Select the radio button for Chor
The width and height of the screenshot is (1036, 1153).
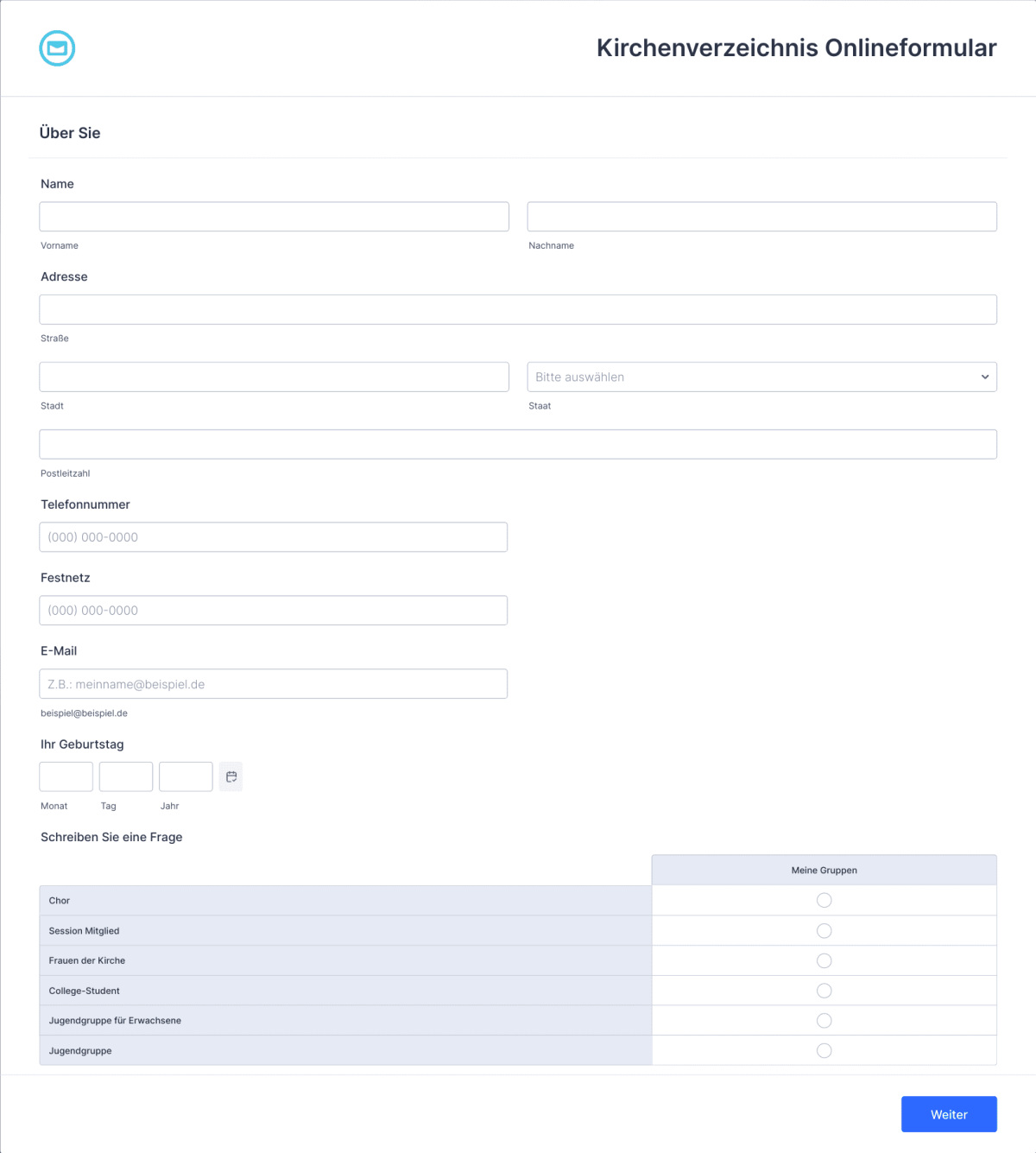click(x=824, y=900)
